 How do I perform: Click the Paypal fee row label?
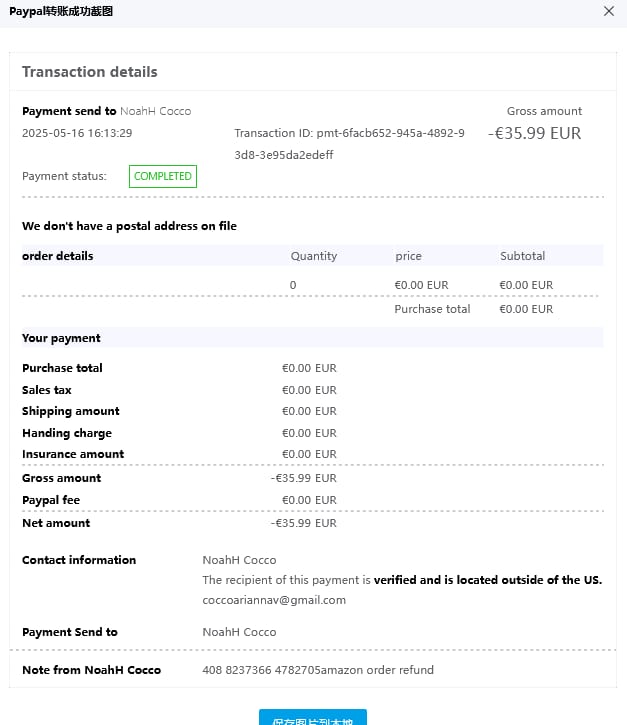point(51,500)
